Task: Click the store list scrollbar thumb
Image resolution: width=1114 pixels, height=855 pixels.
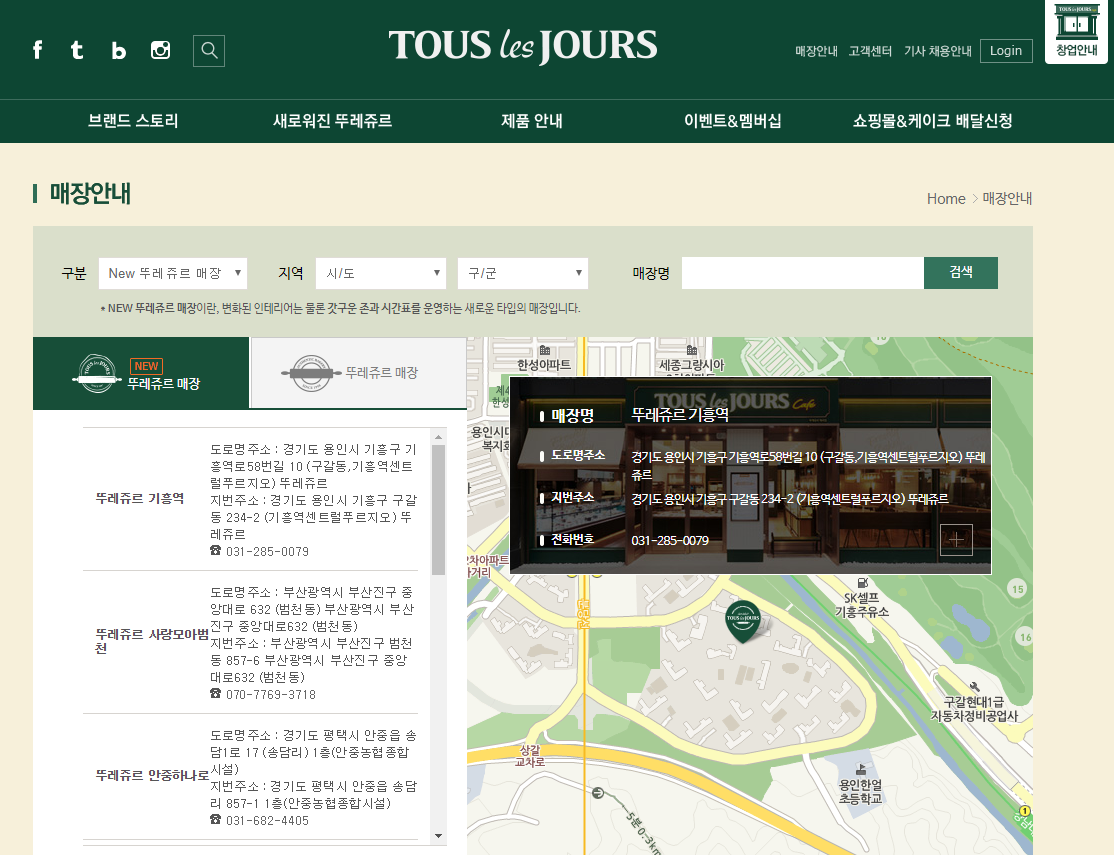Action: pos(438,510)
